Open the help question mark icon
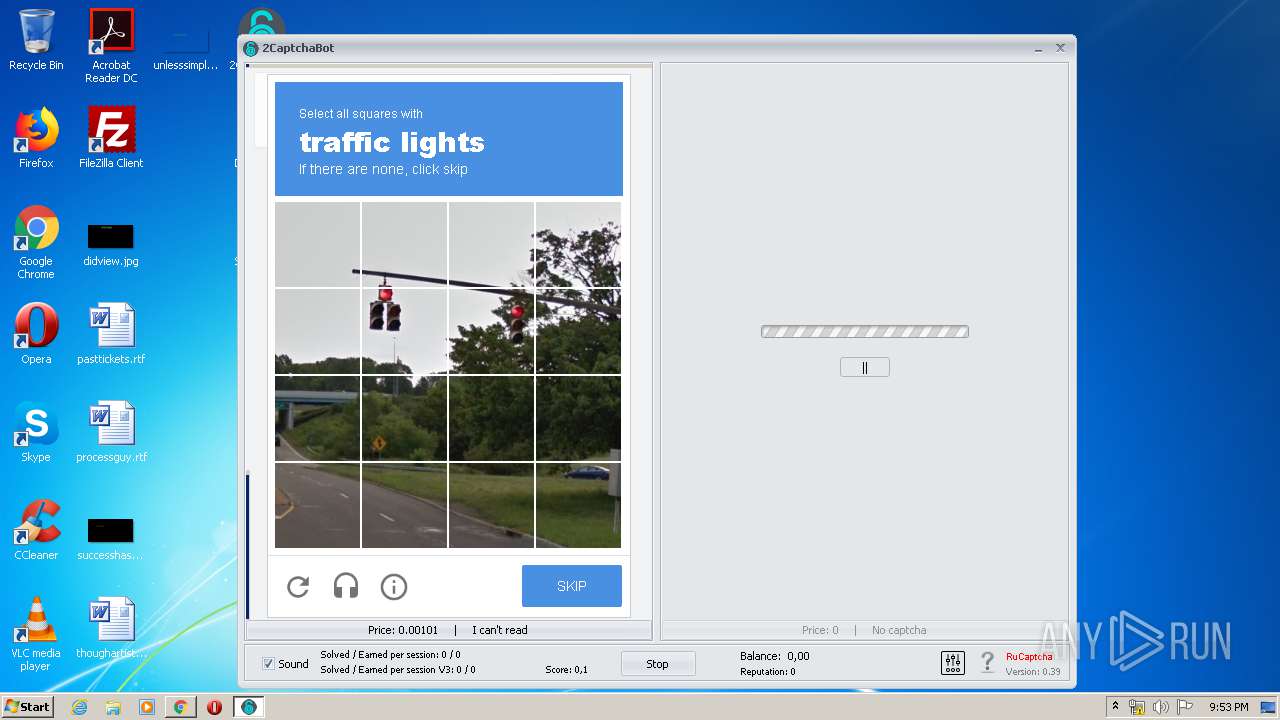1280x720 pixels. click(987, 662)
